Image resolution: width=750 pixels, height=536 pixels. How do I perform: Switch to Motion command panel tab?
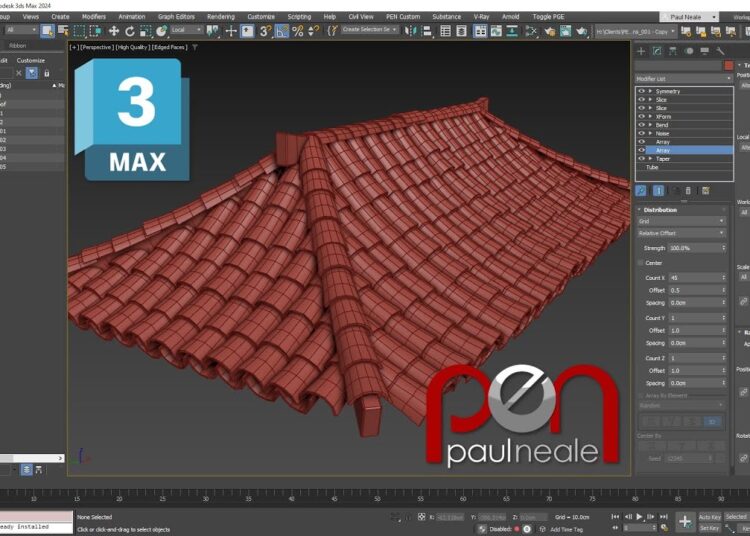coord(688,51)
